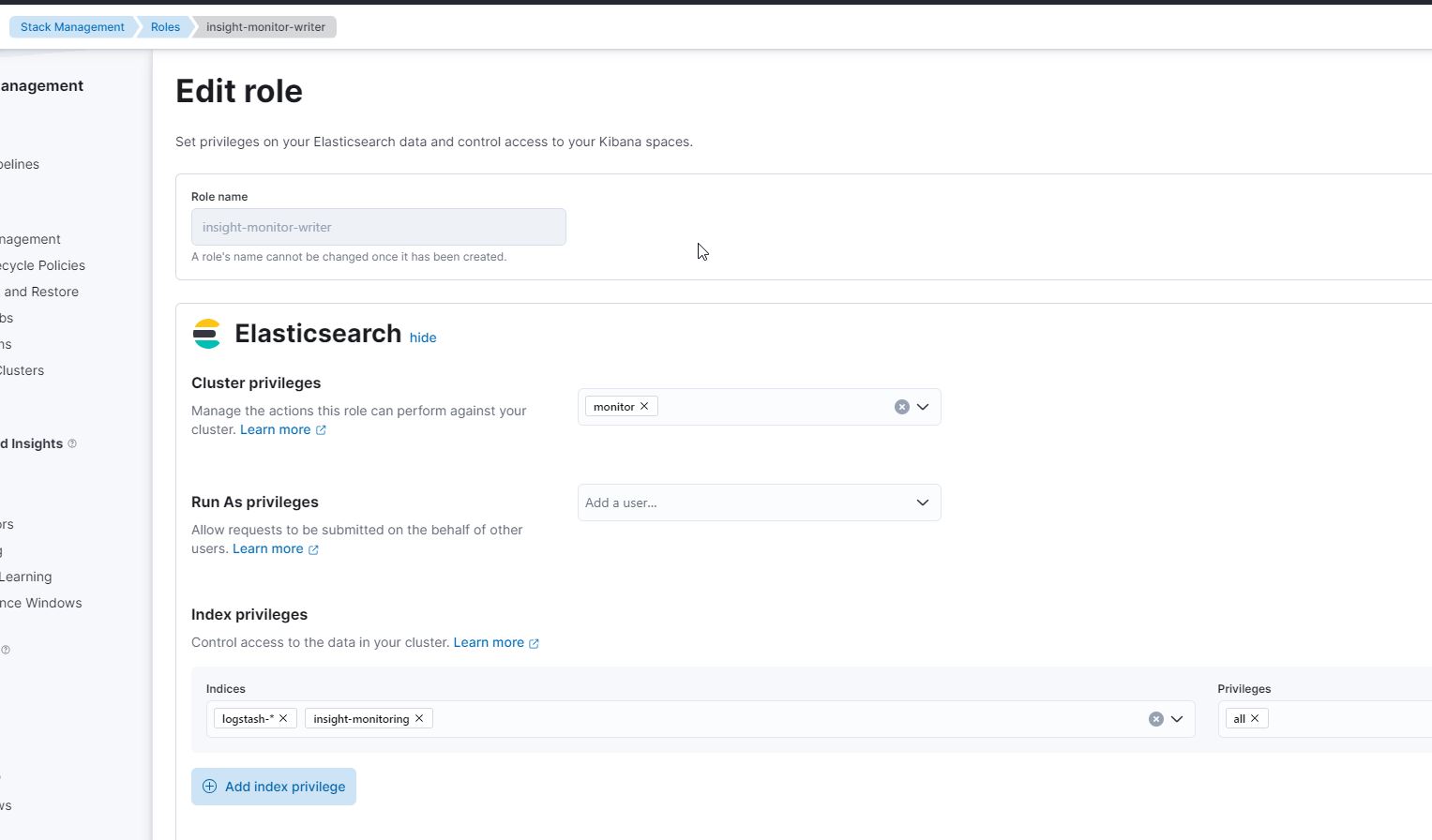This screenshot has width=1432, height=840.
Task: Remove the insight-monitoring index tag
Action: [419, 718]
